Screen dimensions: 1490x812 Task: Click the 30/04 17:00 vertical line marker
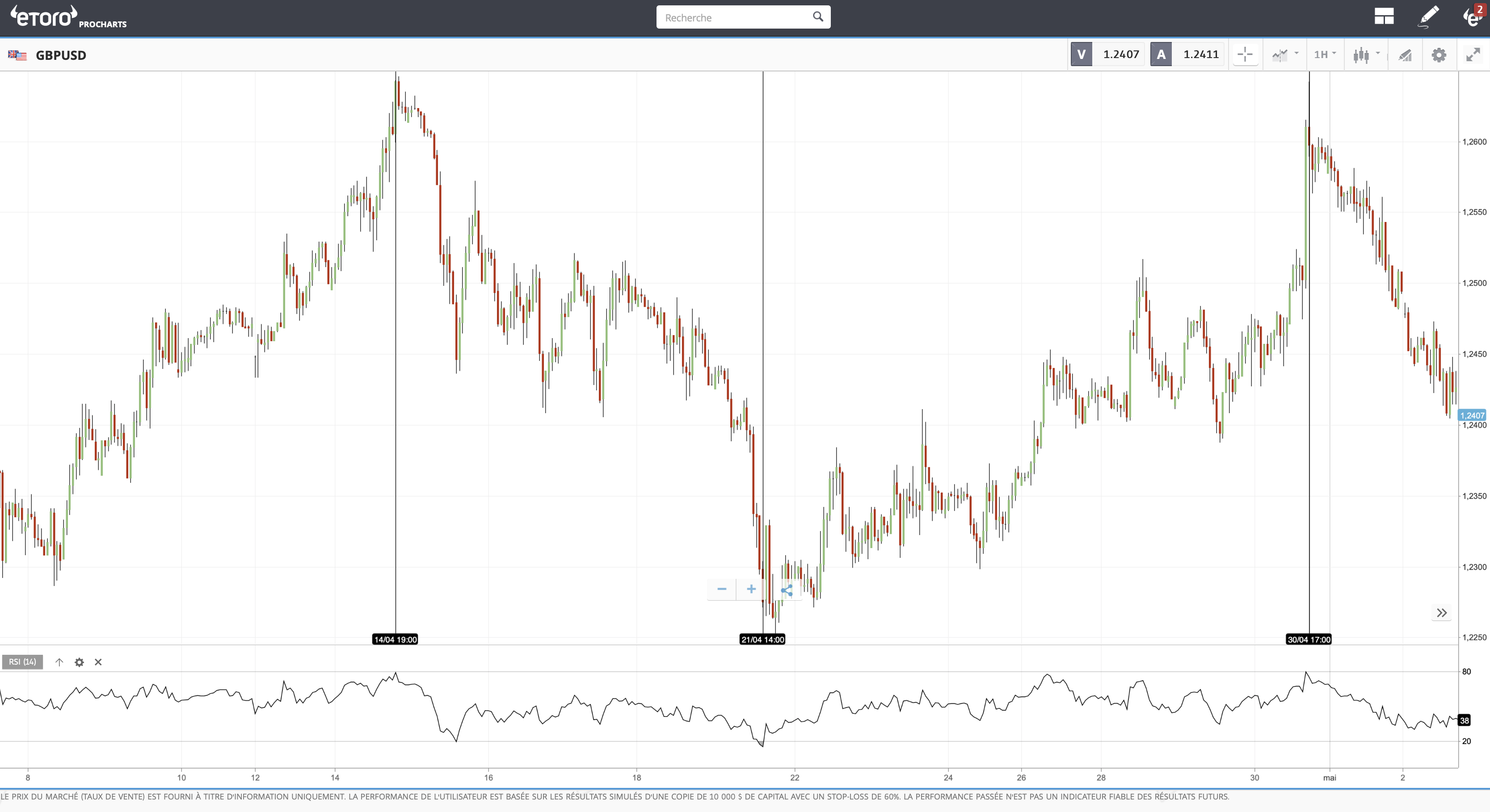pyautogui.click(x=1309, y=639)
